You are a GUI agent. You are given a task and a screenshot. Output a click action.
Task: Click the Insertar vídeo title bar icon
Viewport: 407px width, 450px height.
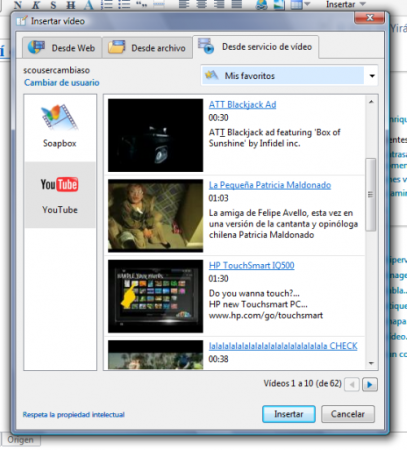[x=22, y=21]
